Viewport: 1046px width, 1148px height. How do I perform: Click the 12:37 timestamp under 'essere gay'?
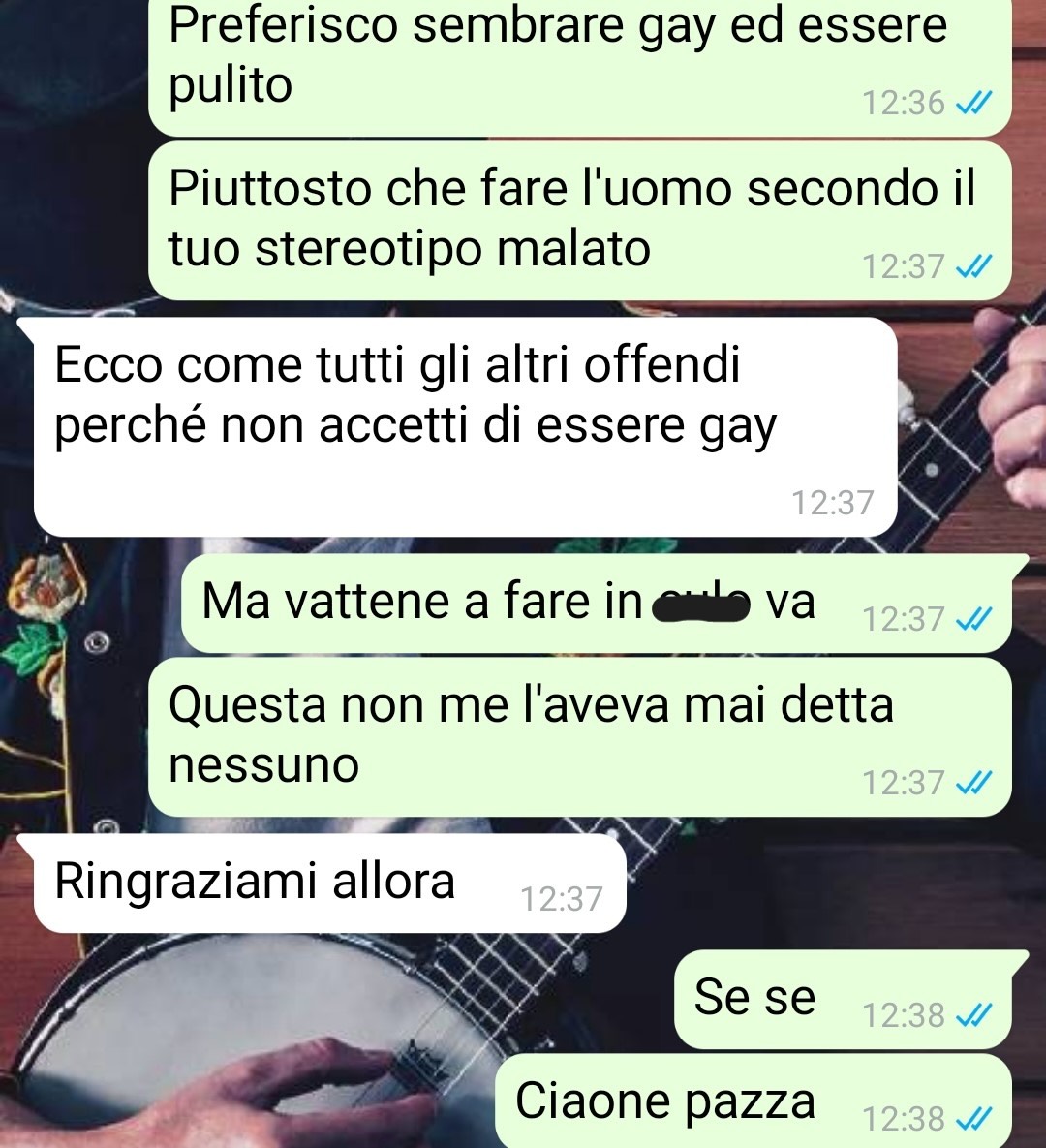832,503
